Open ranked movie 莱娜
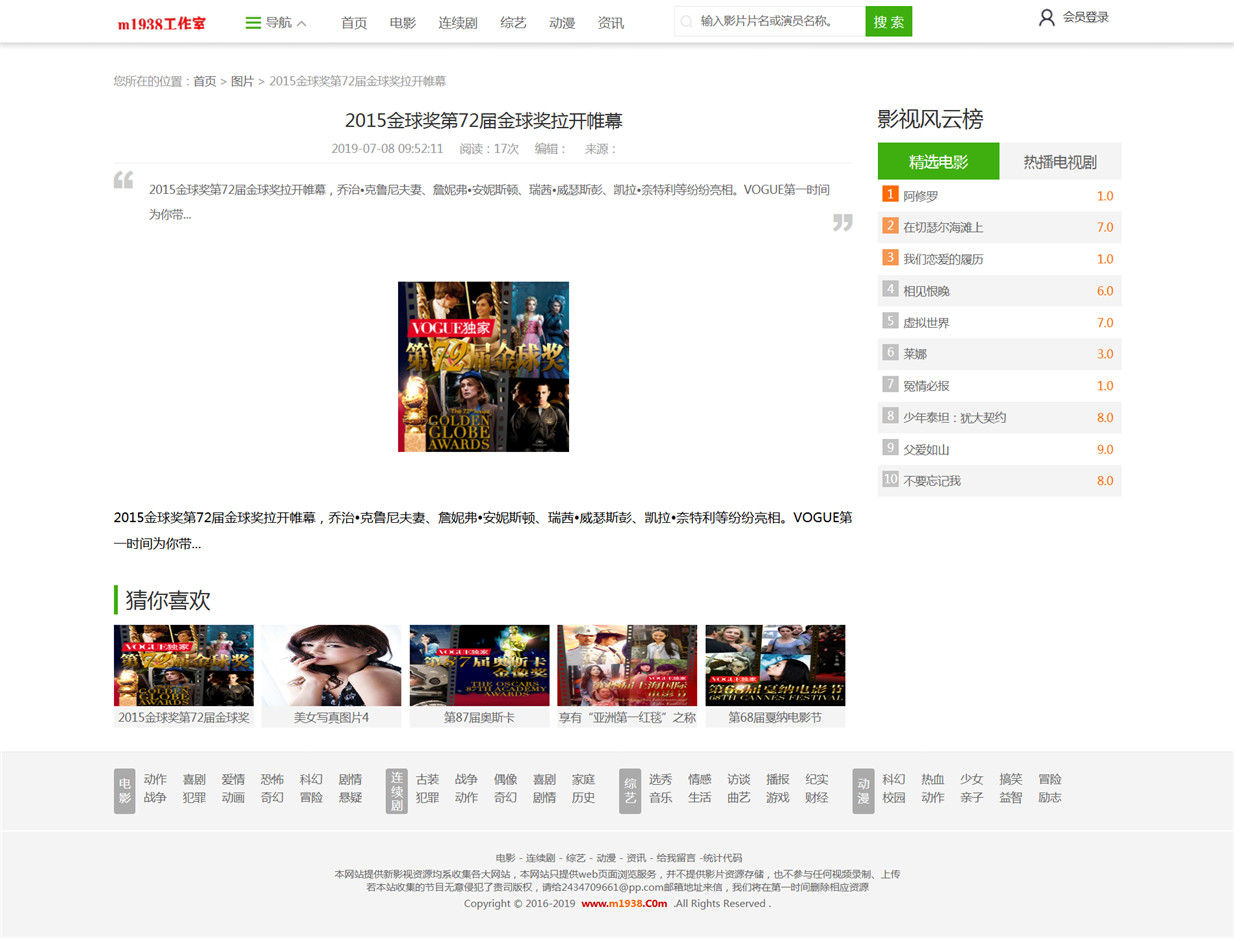1234x938 pixels. [x=915, y=354]
